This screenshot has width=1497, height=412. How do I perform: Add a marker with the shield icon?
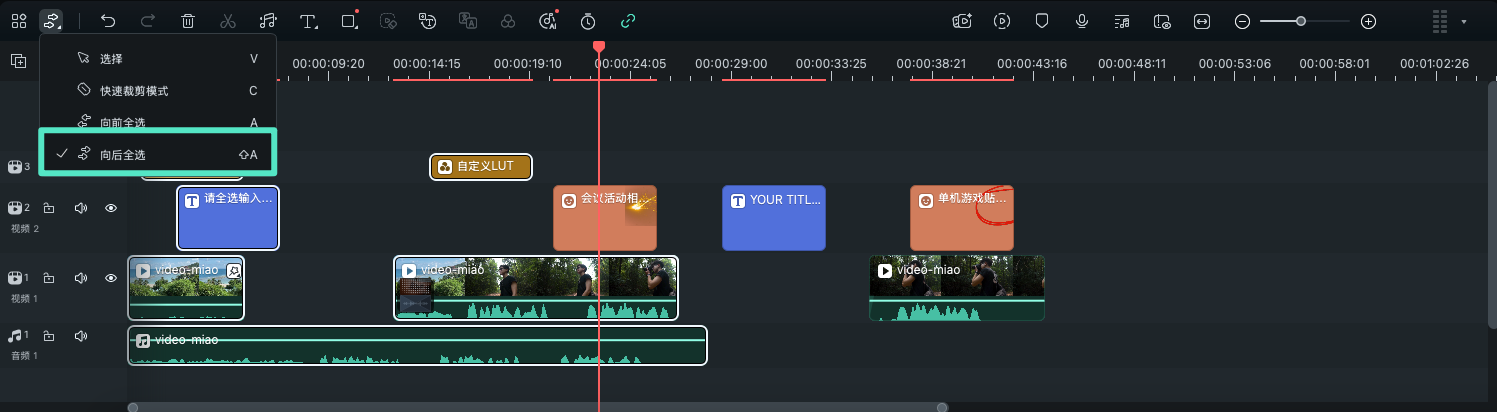tap(1041, 21)
